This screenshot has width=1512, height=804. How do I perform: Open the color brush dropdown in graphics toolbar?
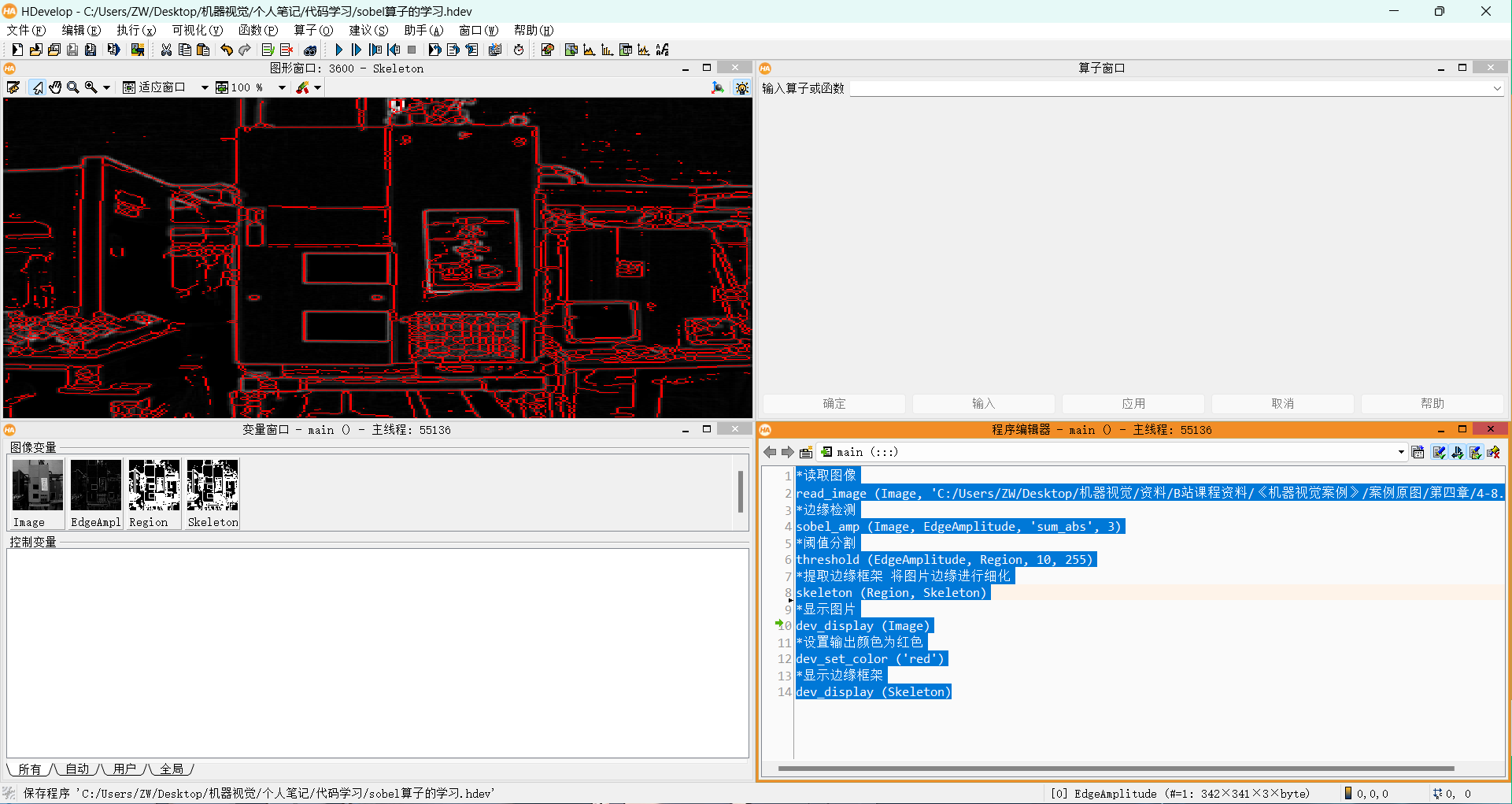pyautogui.click(x=317, y=87)
